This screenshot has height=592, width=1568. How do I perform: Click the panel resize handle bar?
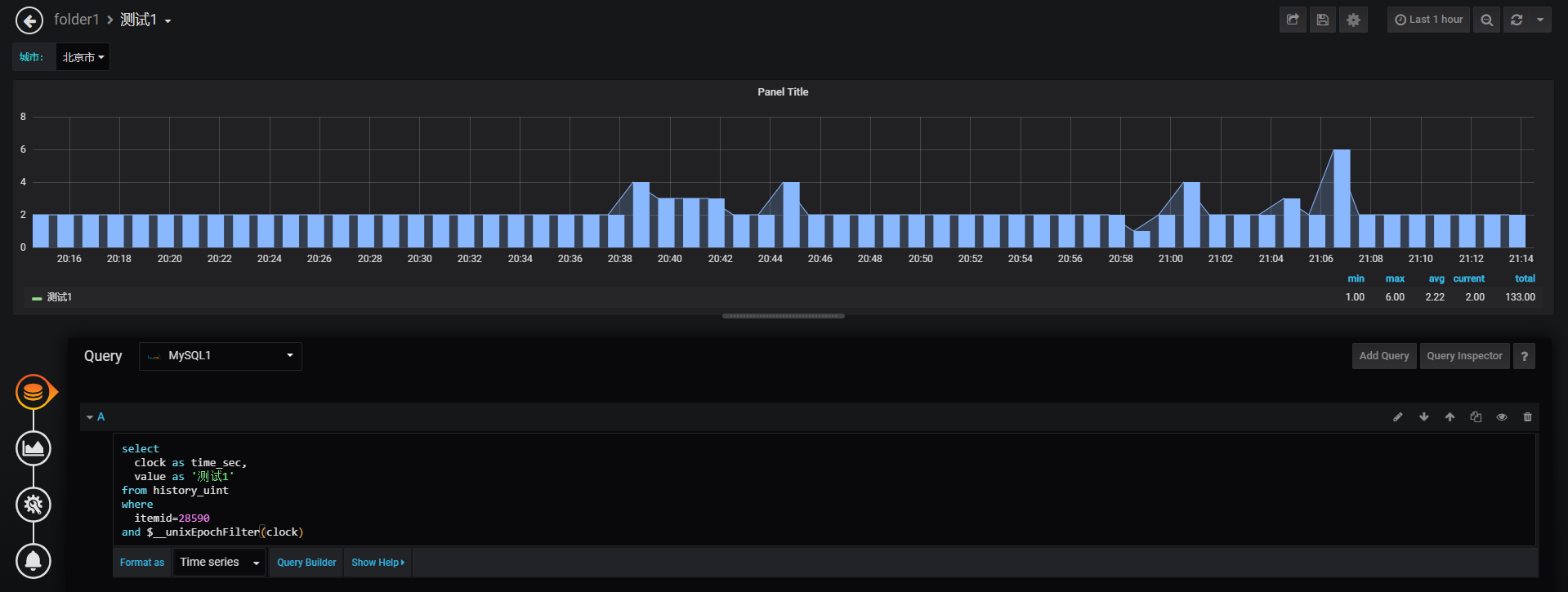click(x=783, y=316)
